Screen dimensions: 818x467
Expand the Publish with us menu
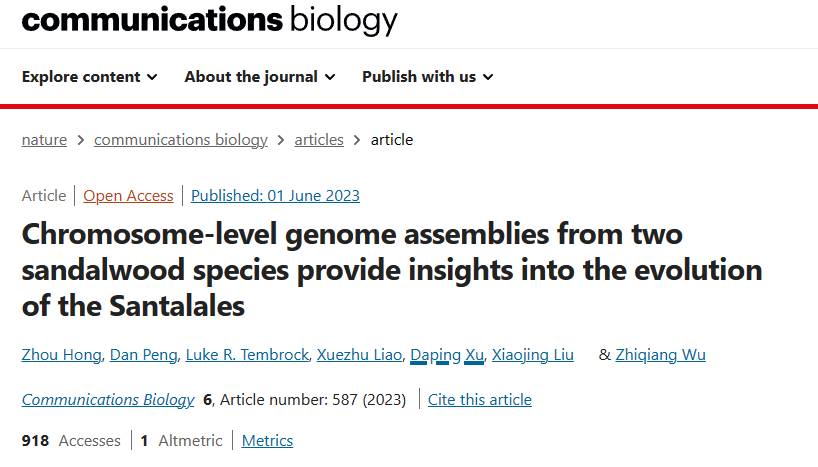[x=427, y=77]
